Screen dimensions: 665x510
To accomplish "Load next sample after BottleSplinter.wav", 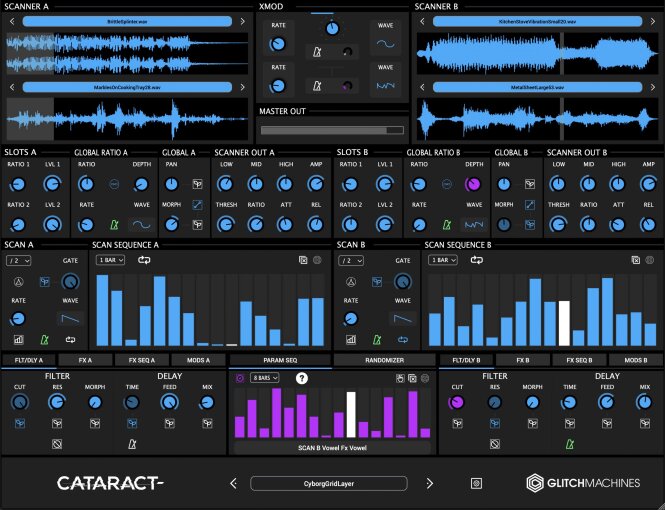I will point(242,21).
